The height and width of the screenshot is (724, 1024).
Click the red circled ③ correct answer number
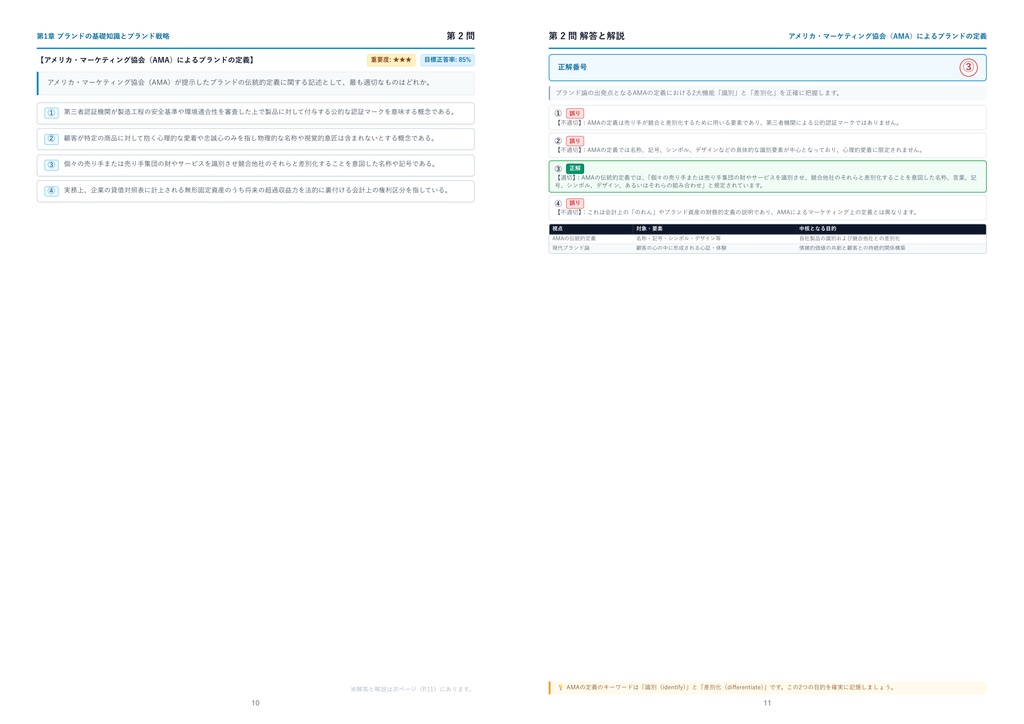tap(968, 67)
